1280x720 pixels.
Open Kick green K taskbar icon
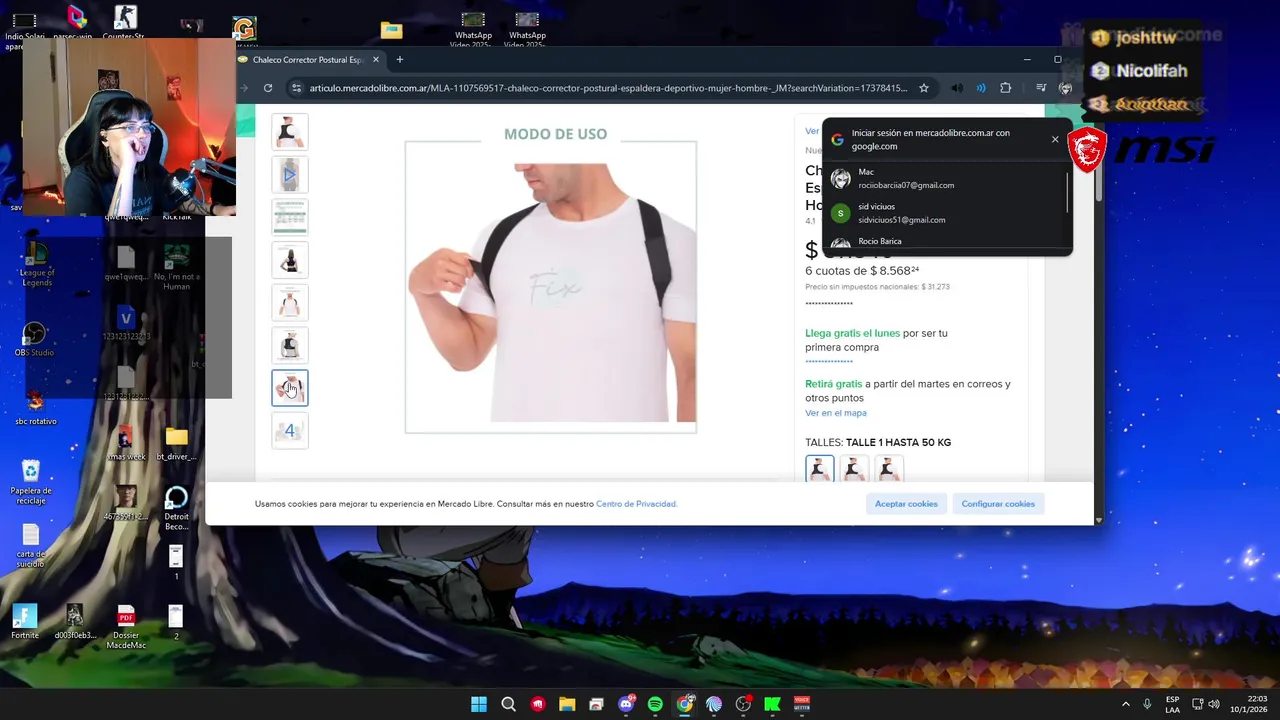772,705
